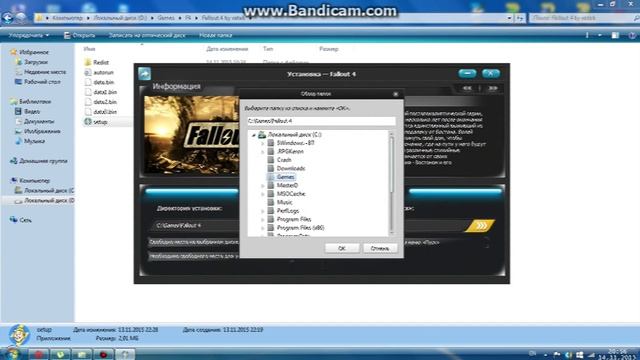
Task: Click the Fallout banner image in installer
Action: [192, 136]
